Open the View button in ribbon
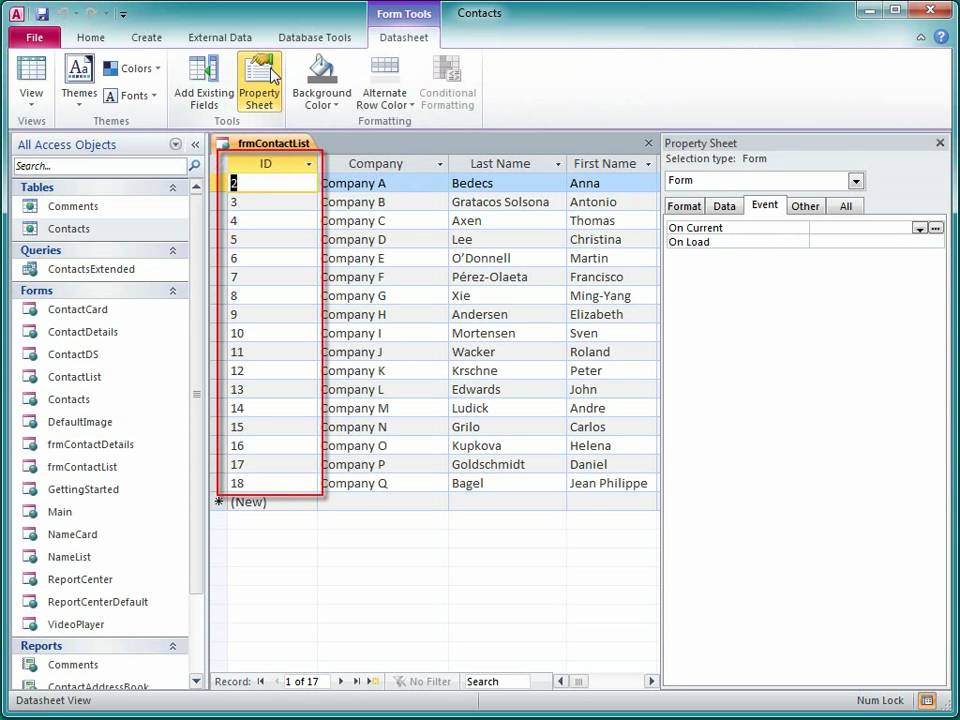 31,83
